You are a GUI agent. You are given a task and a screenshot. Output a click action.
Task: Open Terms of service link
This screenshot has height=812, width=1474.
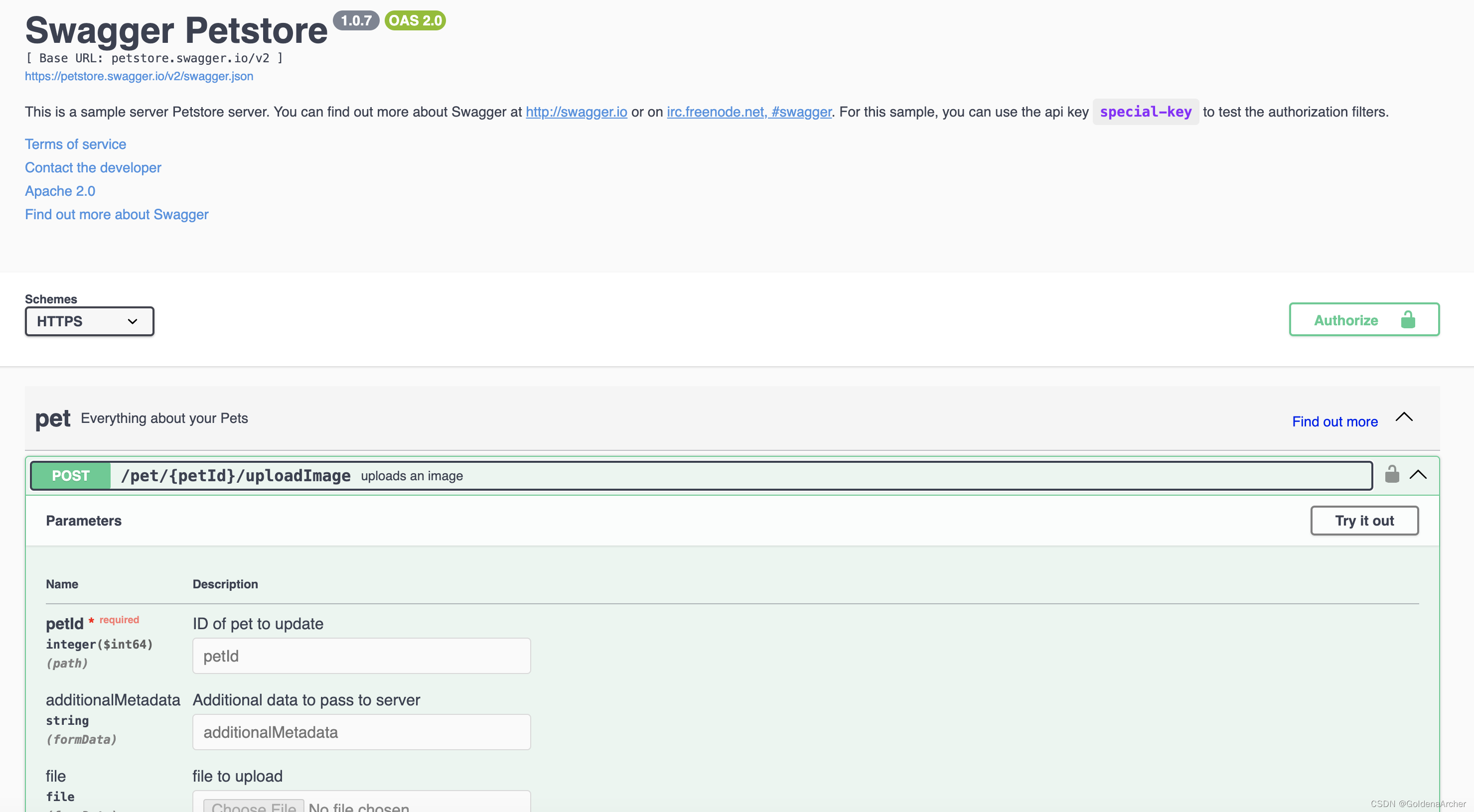(x=76, y=144)
